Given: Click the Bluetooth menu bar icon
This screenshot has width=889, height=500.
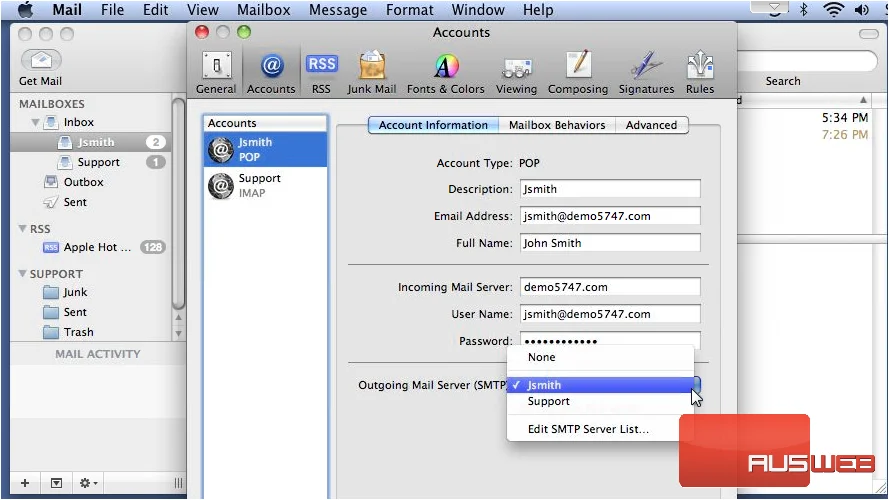Looking at the screenshot, I should pos(803,9).
